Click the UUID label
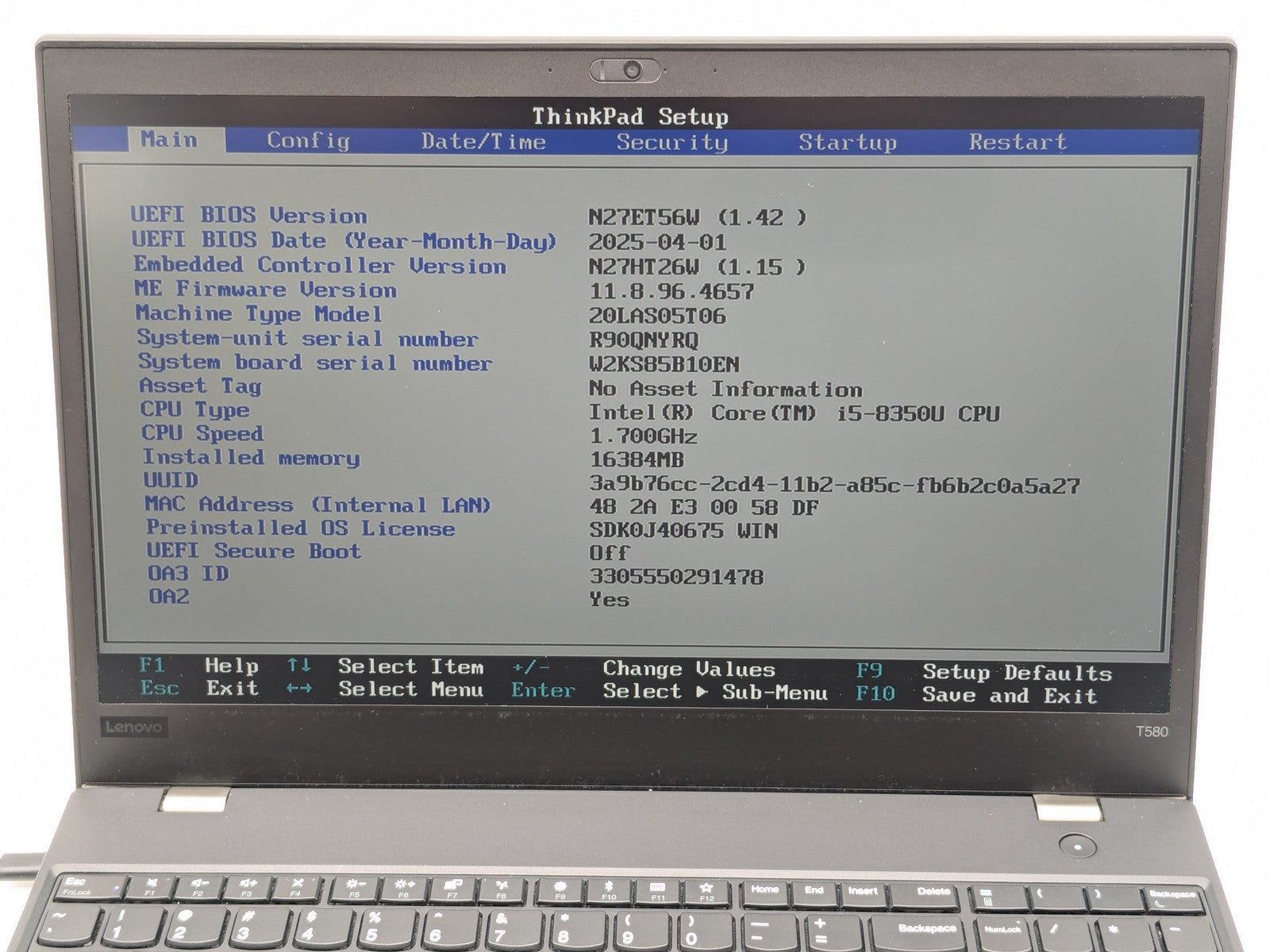 pyautogui.click(x=171, y=480)
